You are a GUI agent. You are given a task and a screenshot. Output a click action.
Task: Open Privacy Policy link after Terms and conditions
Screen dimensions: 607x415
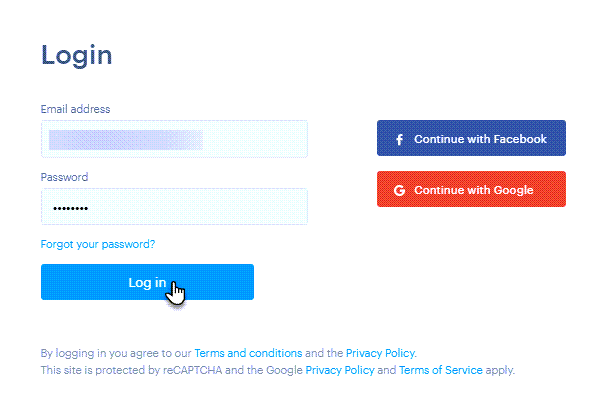[380, 353]
